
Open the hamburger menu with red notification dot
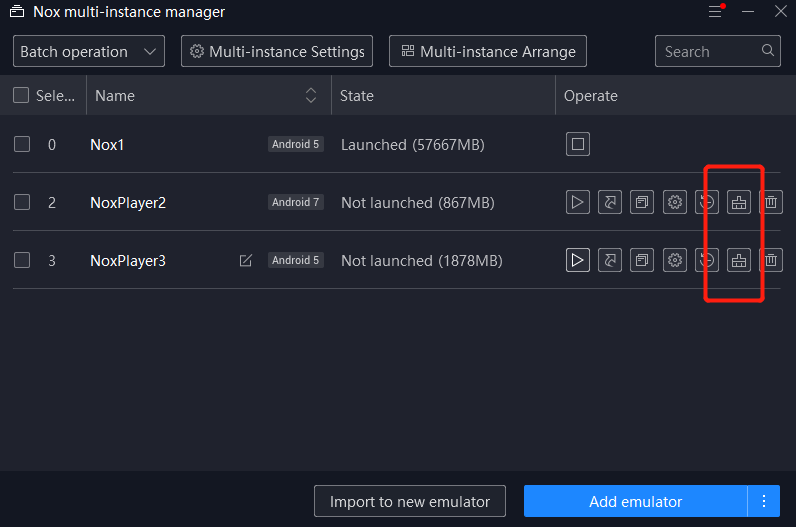tap(716, 11)
